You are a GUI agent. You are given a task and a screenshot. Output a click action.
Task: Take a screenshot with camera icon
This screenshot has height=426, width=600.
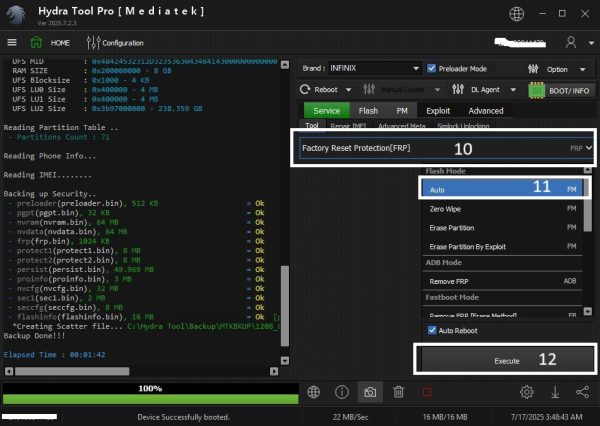click(370, 392)
